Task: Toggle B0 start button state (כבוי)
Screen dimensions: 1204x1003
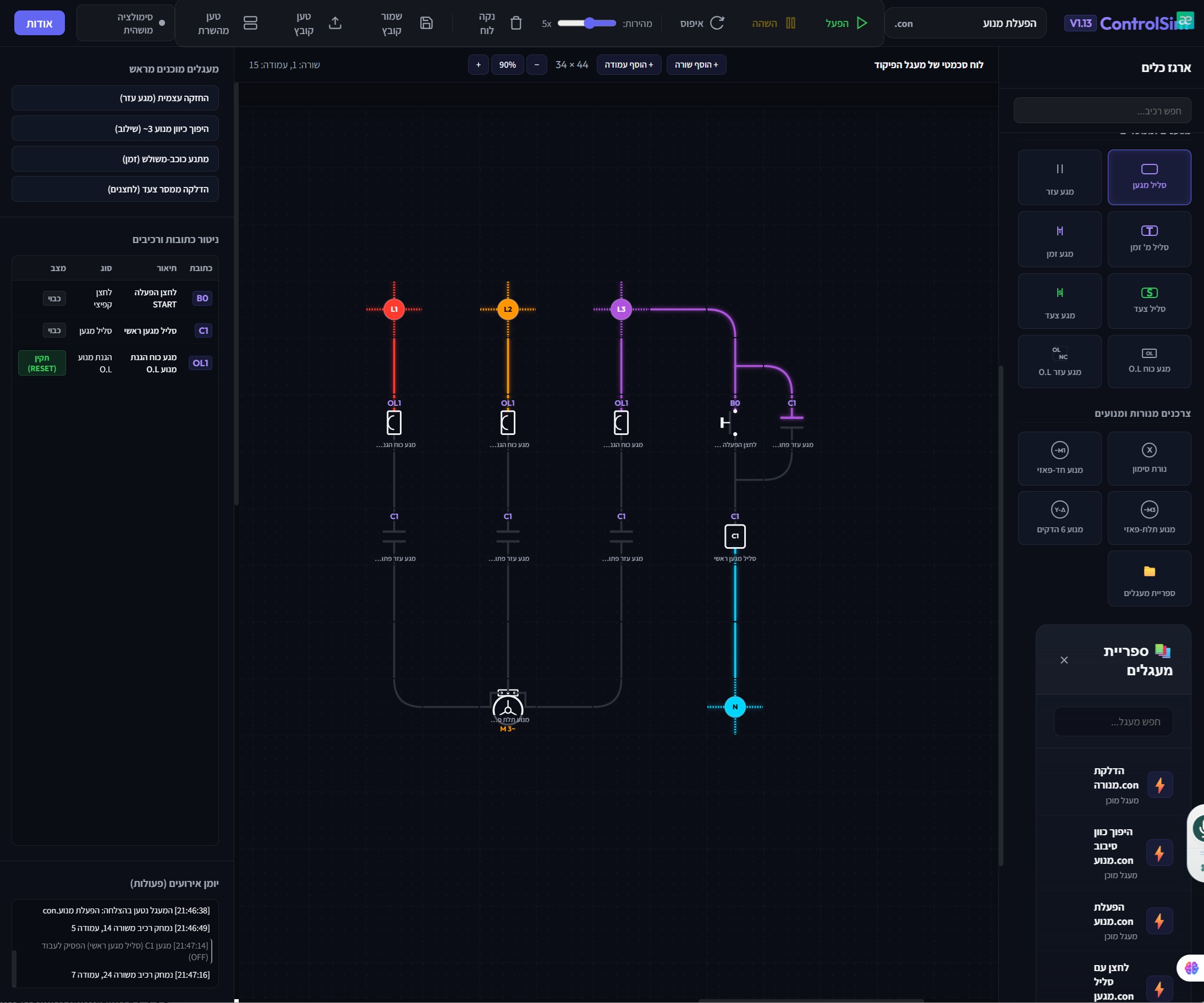Action: click(54, 298)
